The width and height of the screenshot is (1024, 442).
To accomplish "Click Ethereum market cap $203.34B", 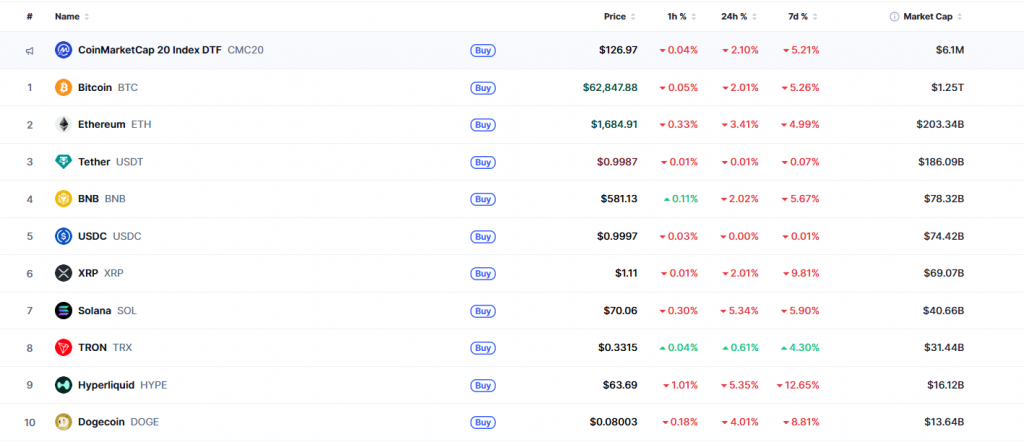I will 940,124.
